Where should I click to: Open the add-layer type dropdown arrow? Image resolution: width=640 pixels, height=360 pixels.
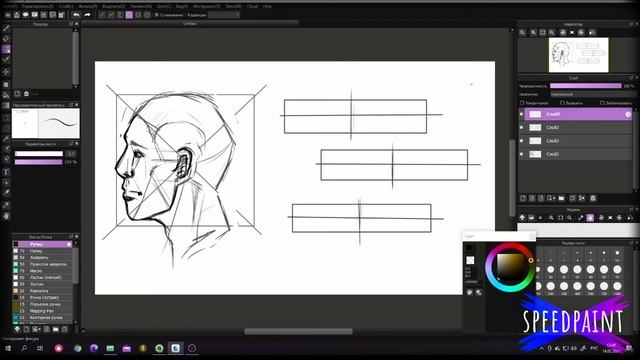pos(553,198)
